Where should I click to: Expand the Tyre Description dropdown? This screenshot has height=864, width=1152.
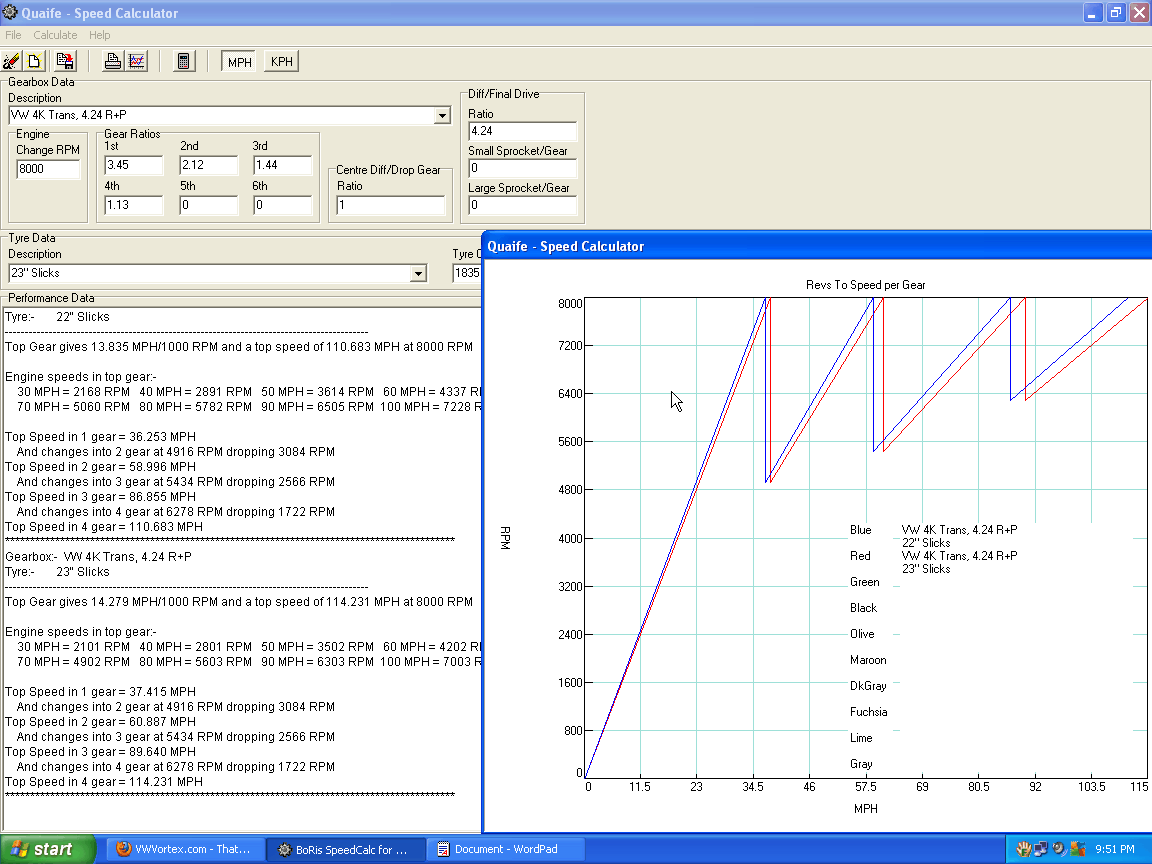click(x=418, y=273)
